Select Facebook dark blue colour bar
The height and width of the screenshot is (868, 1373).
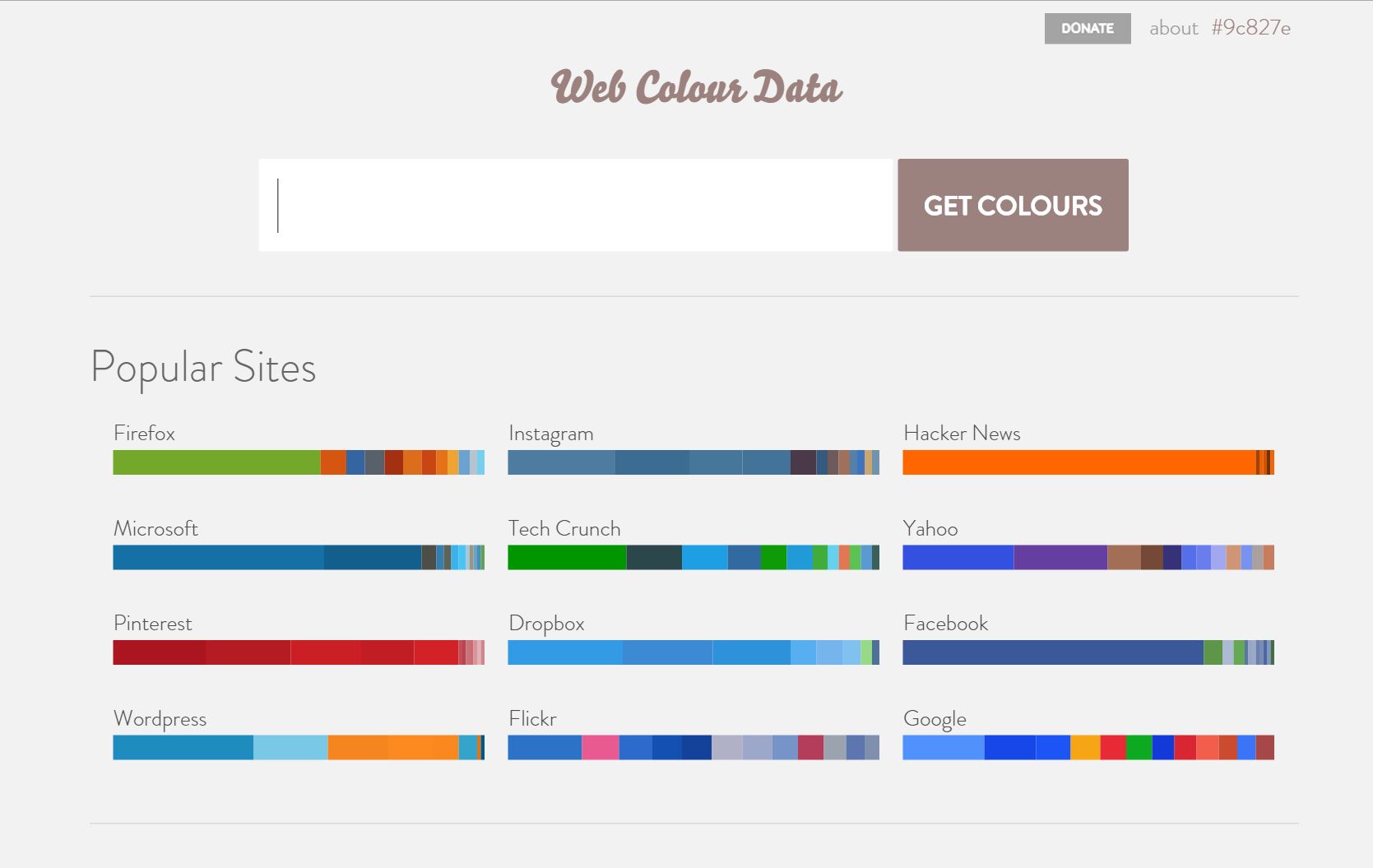(1051, 652)
